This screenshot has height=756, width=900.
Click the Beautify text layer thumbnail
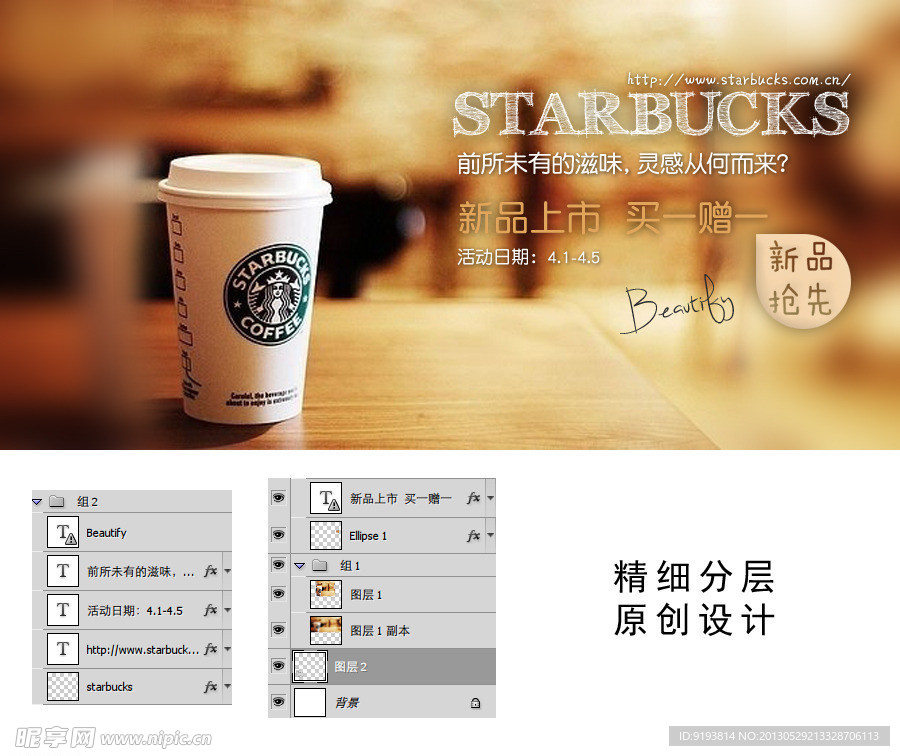(63, 533)
